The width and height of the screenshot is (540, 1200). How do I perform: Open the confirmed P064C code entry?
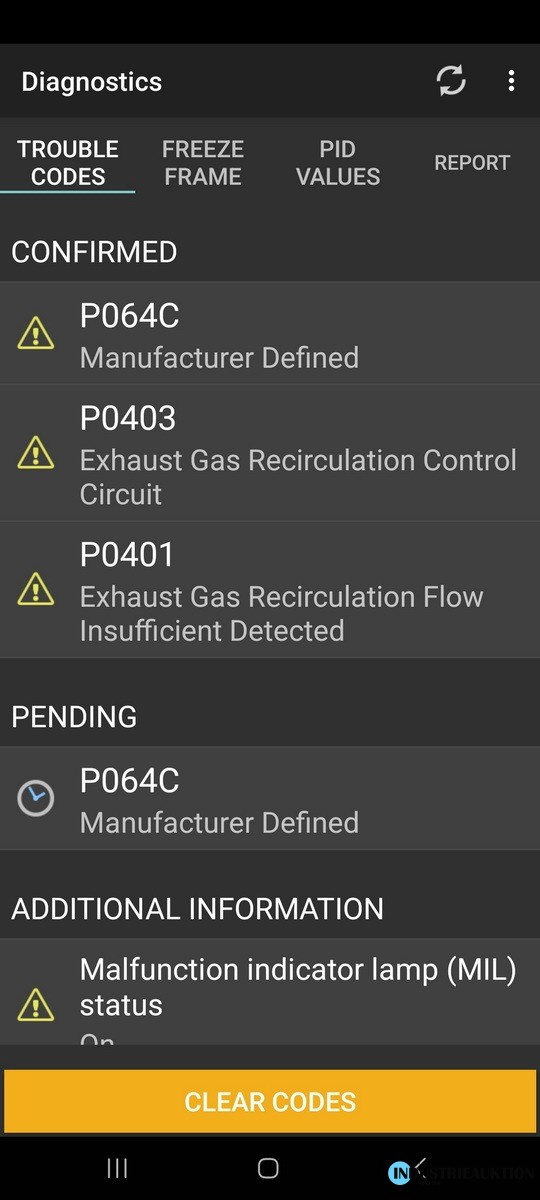[270, 333]
